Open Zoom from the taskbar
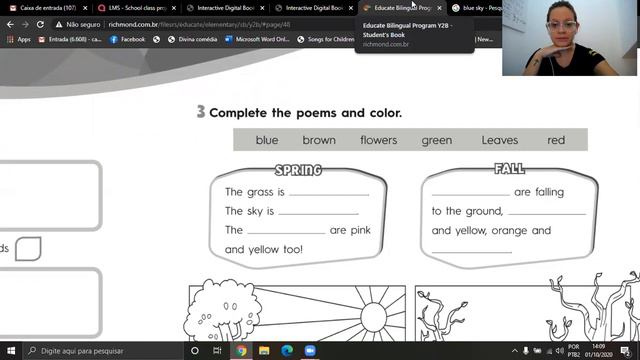 pos(310,351)
